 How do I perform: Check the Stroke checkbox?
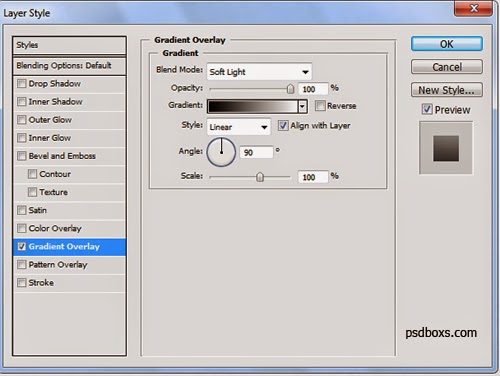click(22, 282)
